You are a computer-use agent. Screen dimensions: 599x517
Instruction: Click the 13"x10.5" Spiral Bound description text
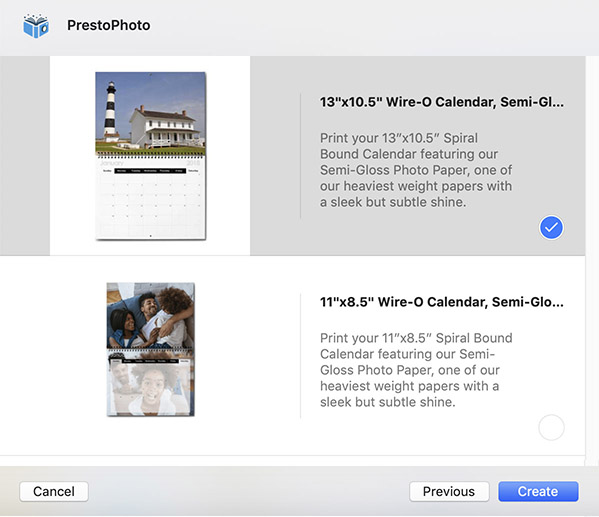pyautogui.click(x=416, y=170)
